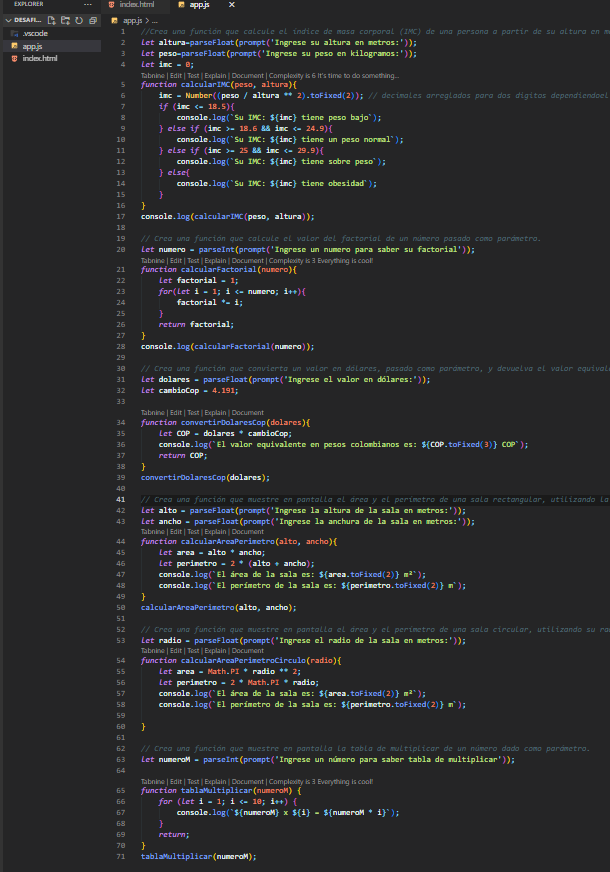Expand the .vscode folder in Explorer

coord(34,33)
